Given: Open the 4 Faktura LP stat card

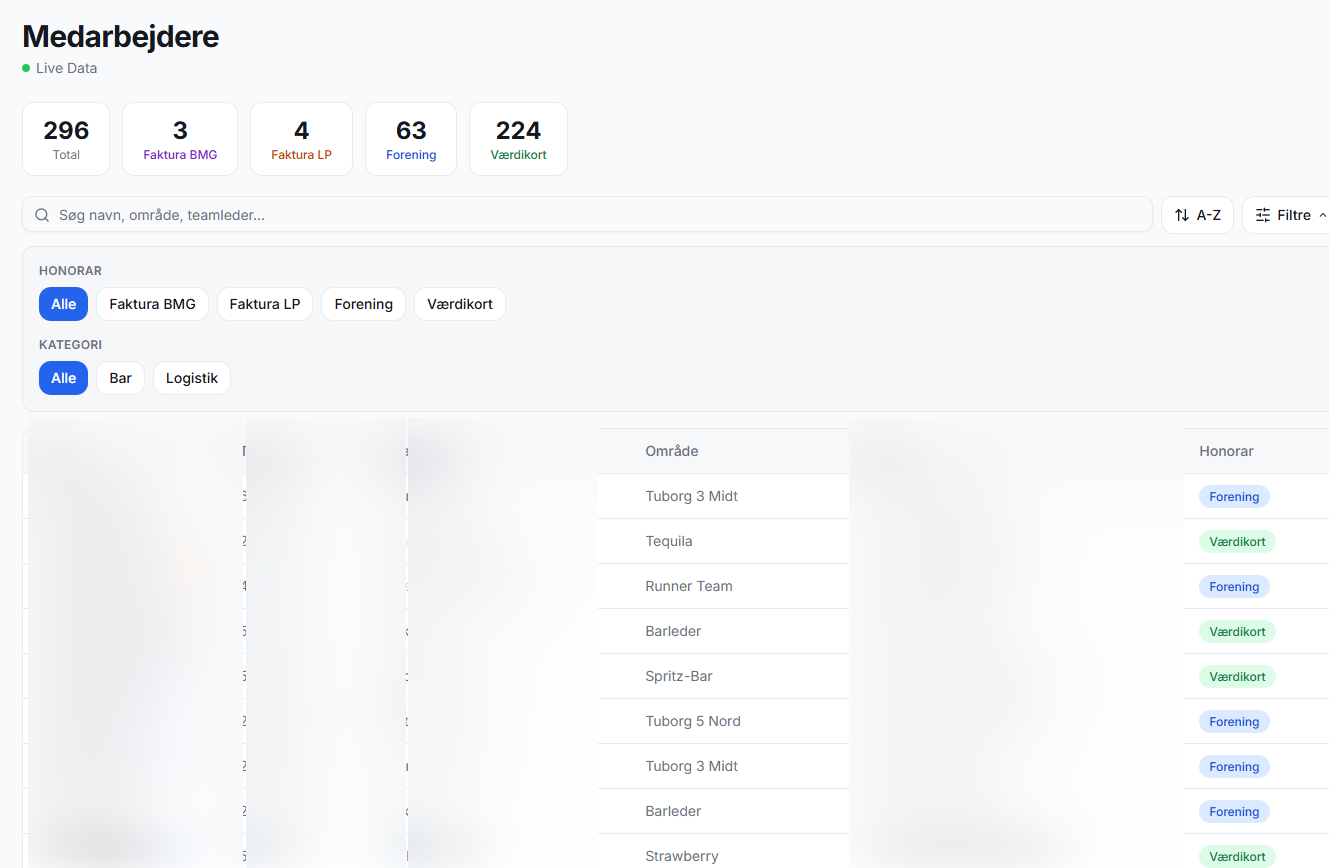Looking at the screenshot, I should tap(301, 139).
